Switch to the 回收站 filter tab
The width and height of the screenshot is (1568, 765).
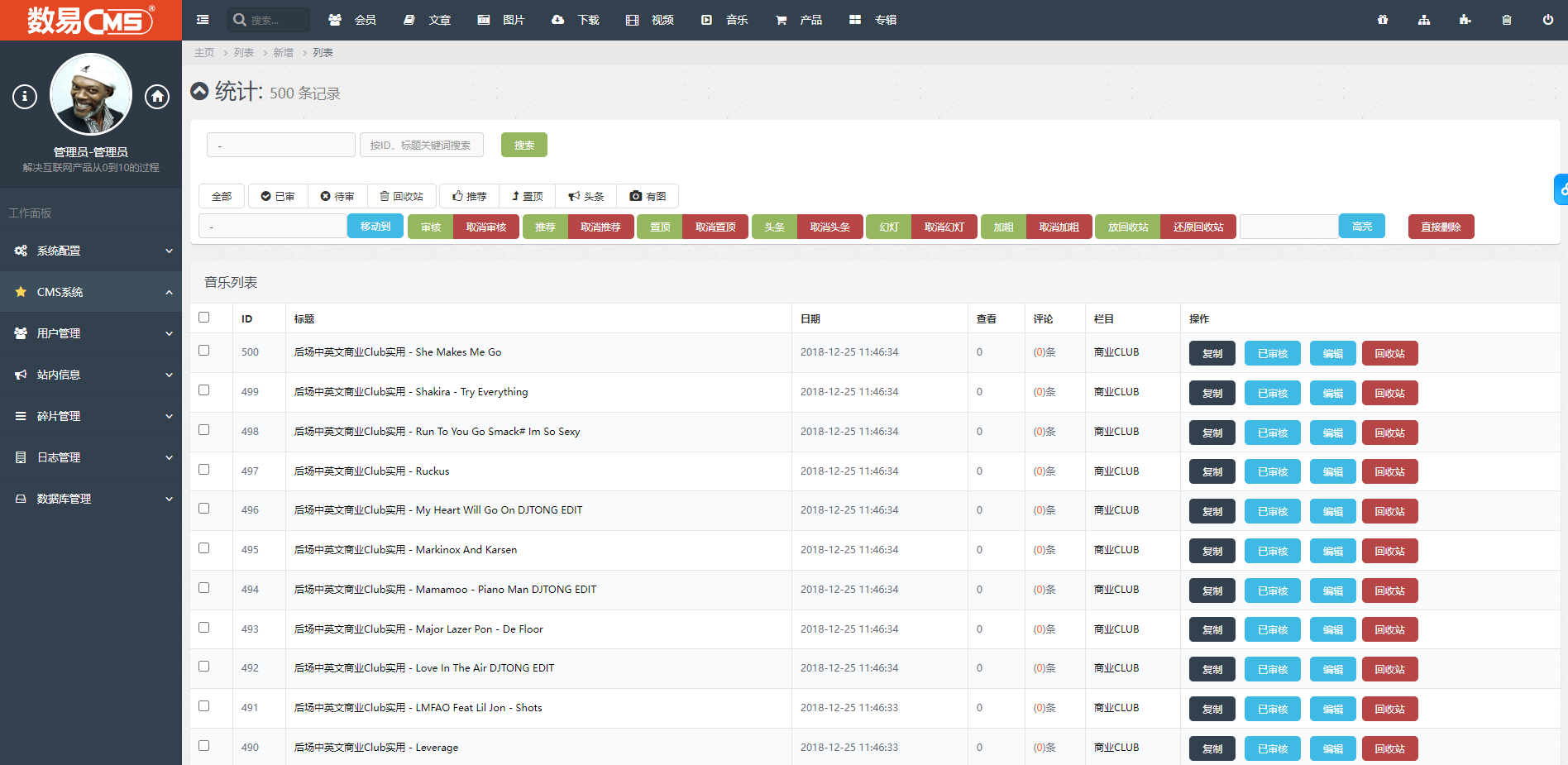(x=402, y=196)
